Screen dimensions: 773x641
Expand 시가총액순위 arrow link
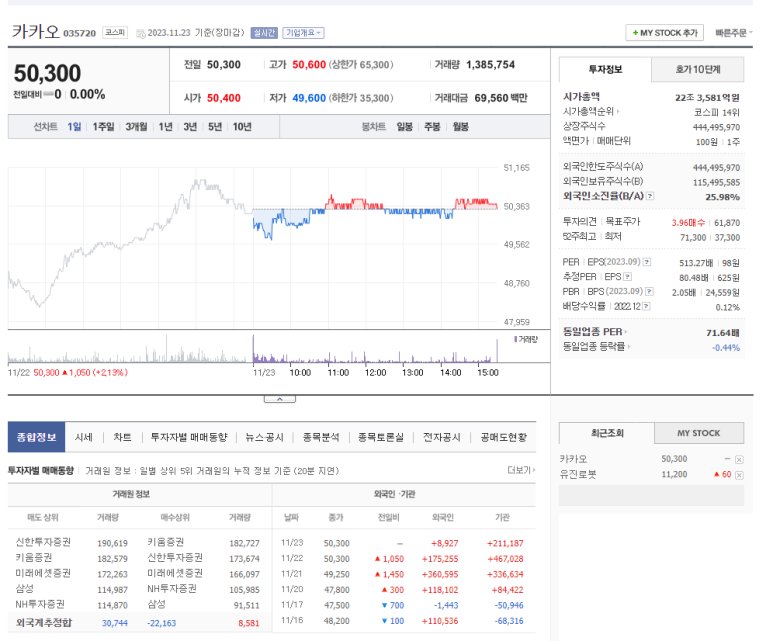coord(591,111)
